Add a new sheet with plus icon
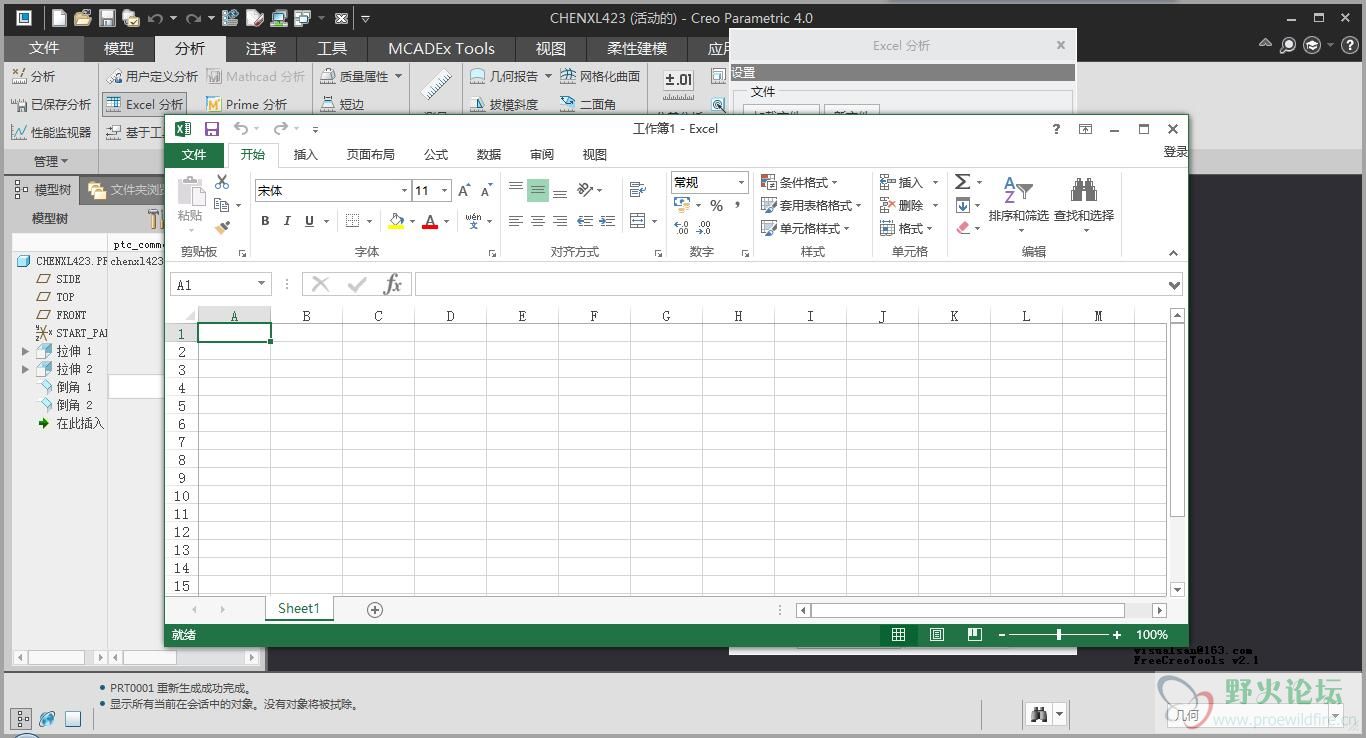The width and height of the screenshot is (1366, 738). [375, 609]
